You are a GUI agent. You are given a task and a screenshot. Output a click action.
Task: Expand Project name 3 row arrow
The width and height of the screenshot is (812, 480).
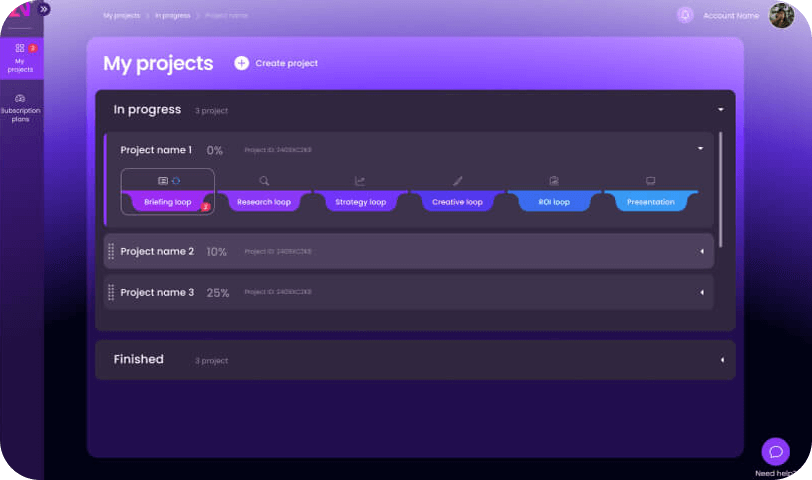(702, 293)
